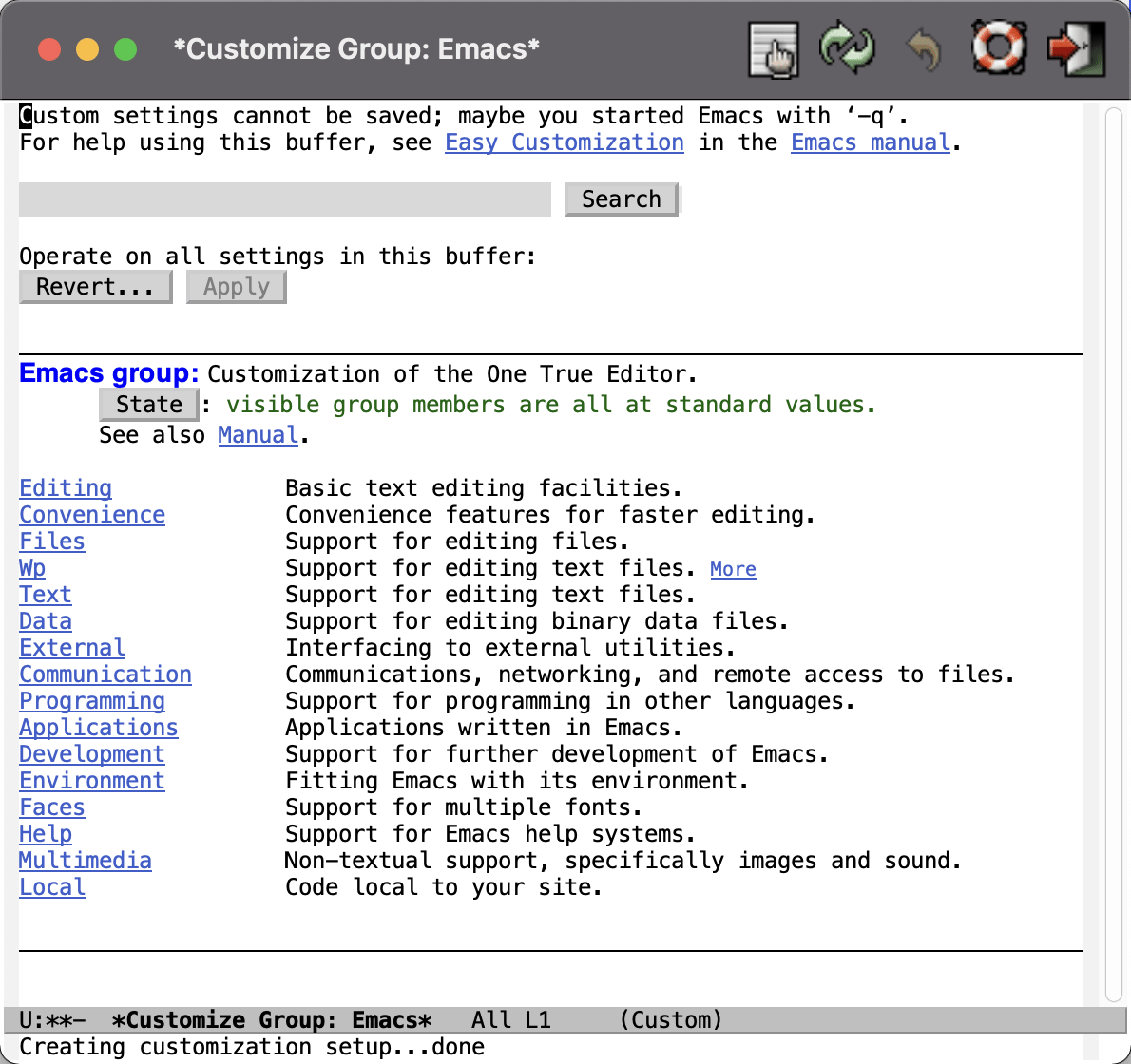This screenshot has height=1064, width=1131.
Task: Open help via the lifesaver toolbar icon
Action: point(999,49)
